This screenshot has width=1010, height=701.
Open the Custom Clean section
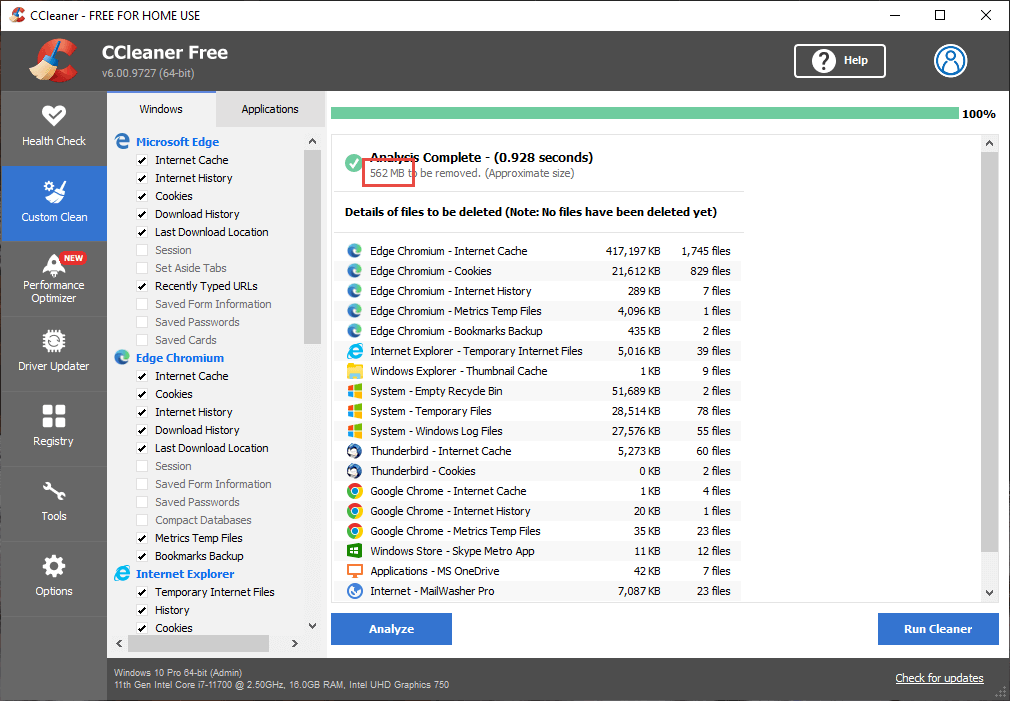53,203
